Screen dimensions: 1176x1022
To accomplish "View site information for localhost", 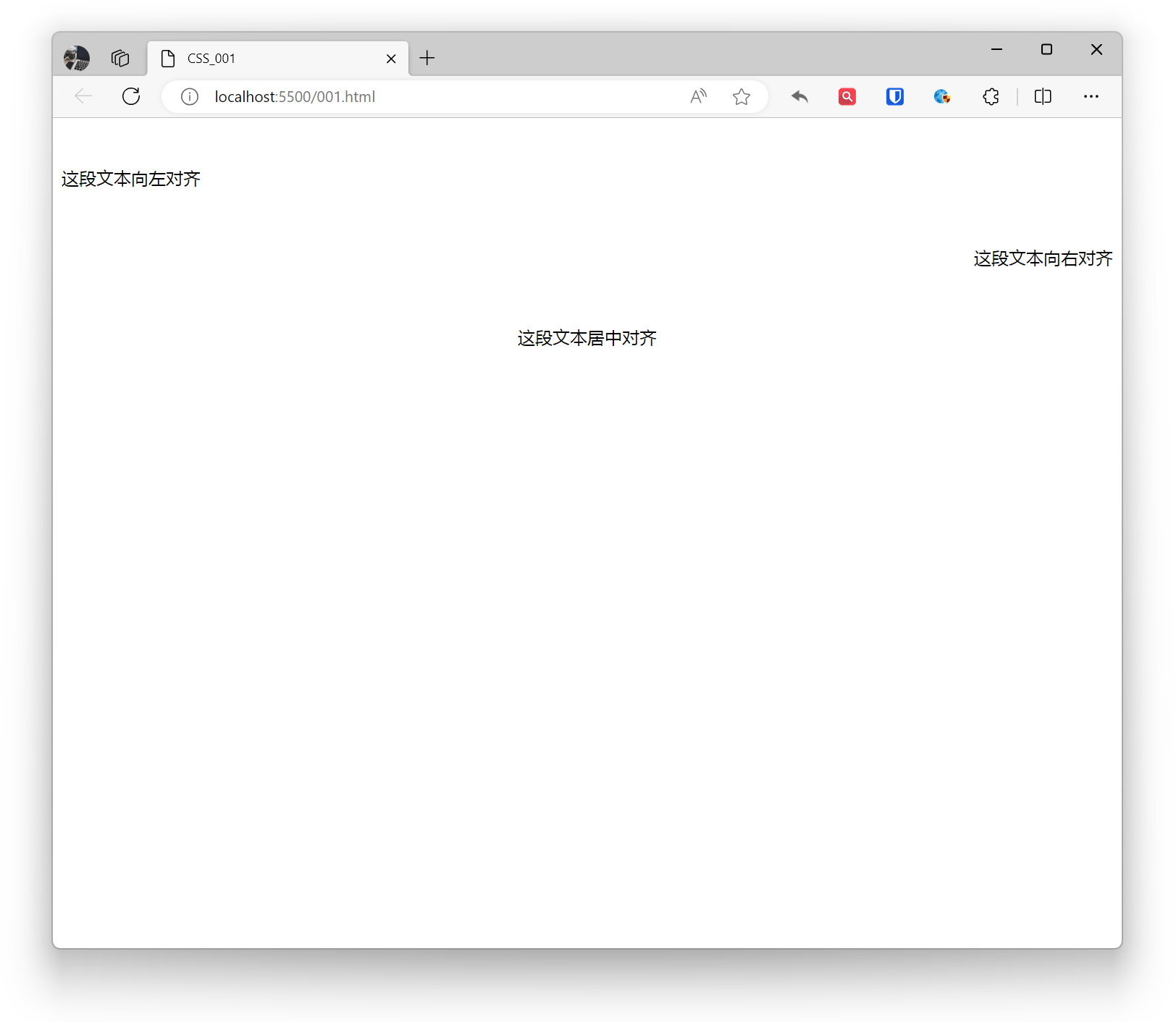I will pos(189,96).
